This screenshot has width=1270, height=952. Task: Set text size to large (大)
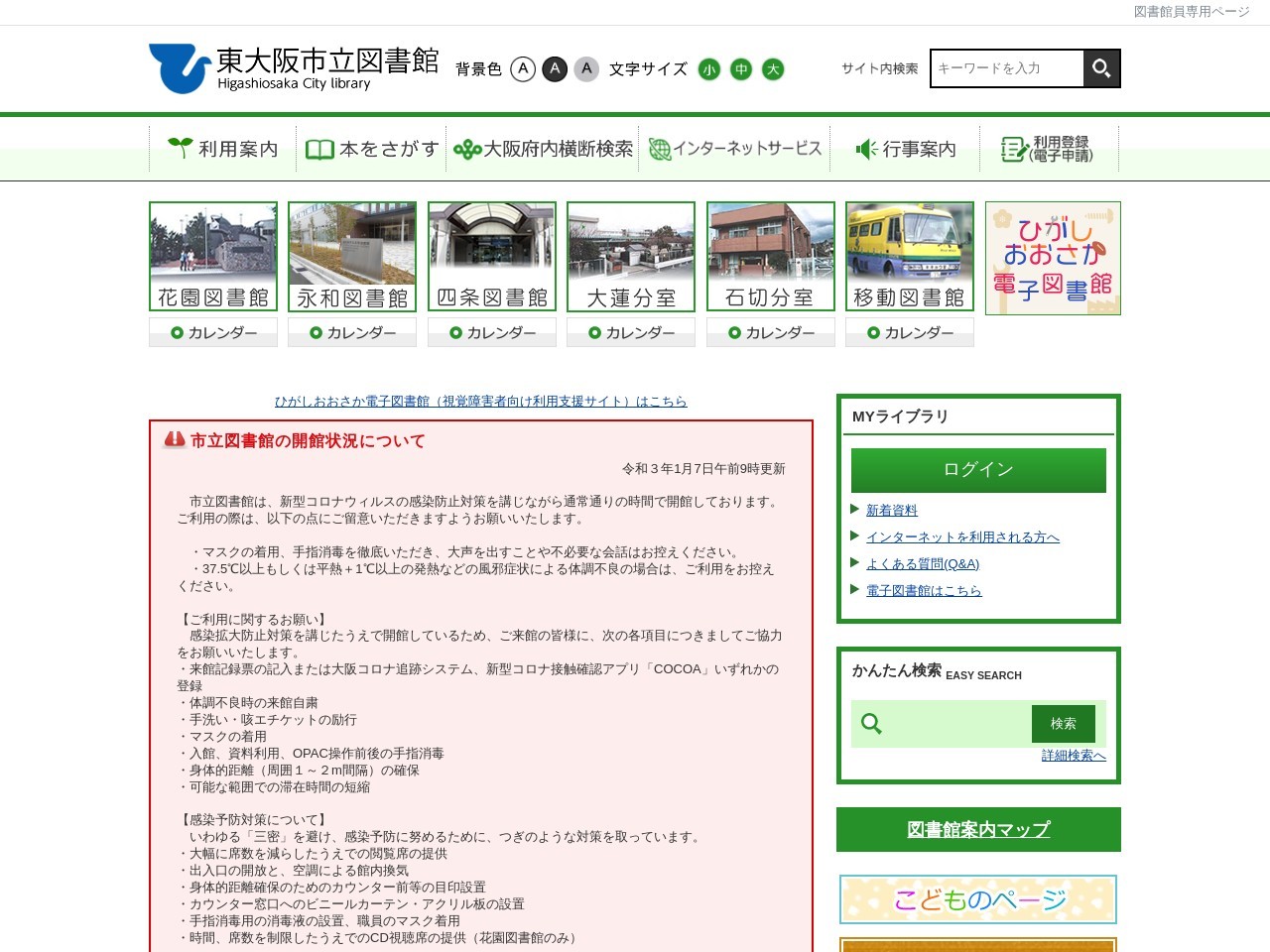click(773, 69)
